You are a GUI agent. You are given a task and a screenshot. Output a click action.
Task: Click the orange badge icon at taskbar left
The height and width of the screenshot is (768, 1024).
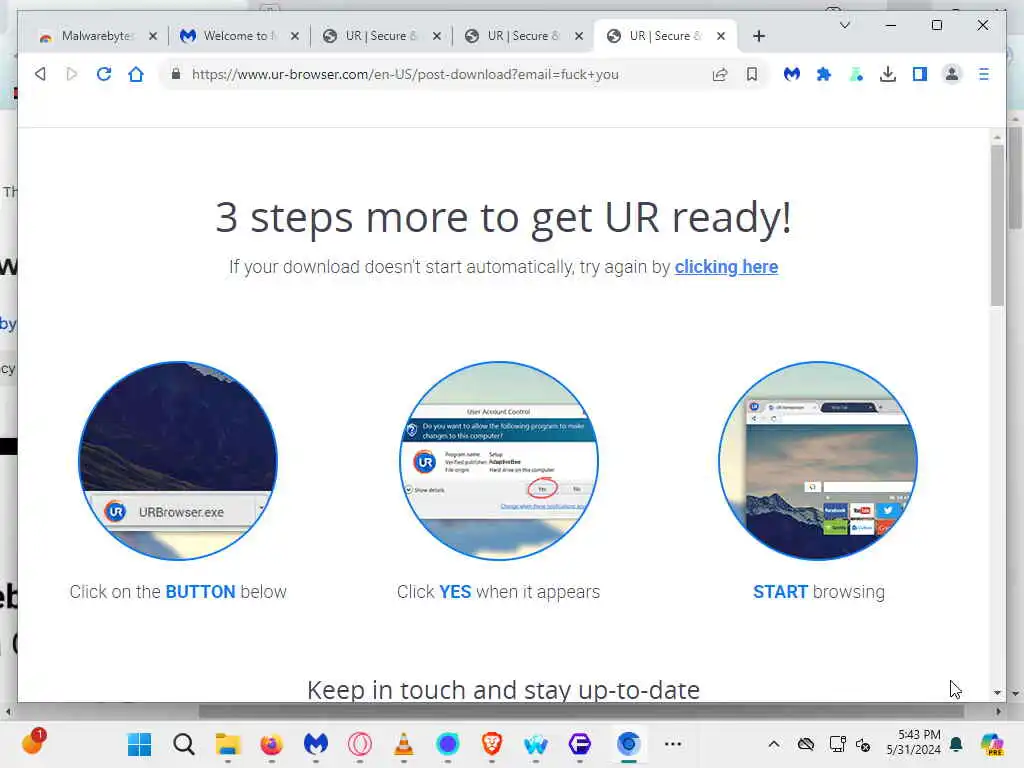click(33, 742)
